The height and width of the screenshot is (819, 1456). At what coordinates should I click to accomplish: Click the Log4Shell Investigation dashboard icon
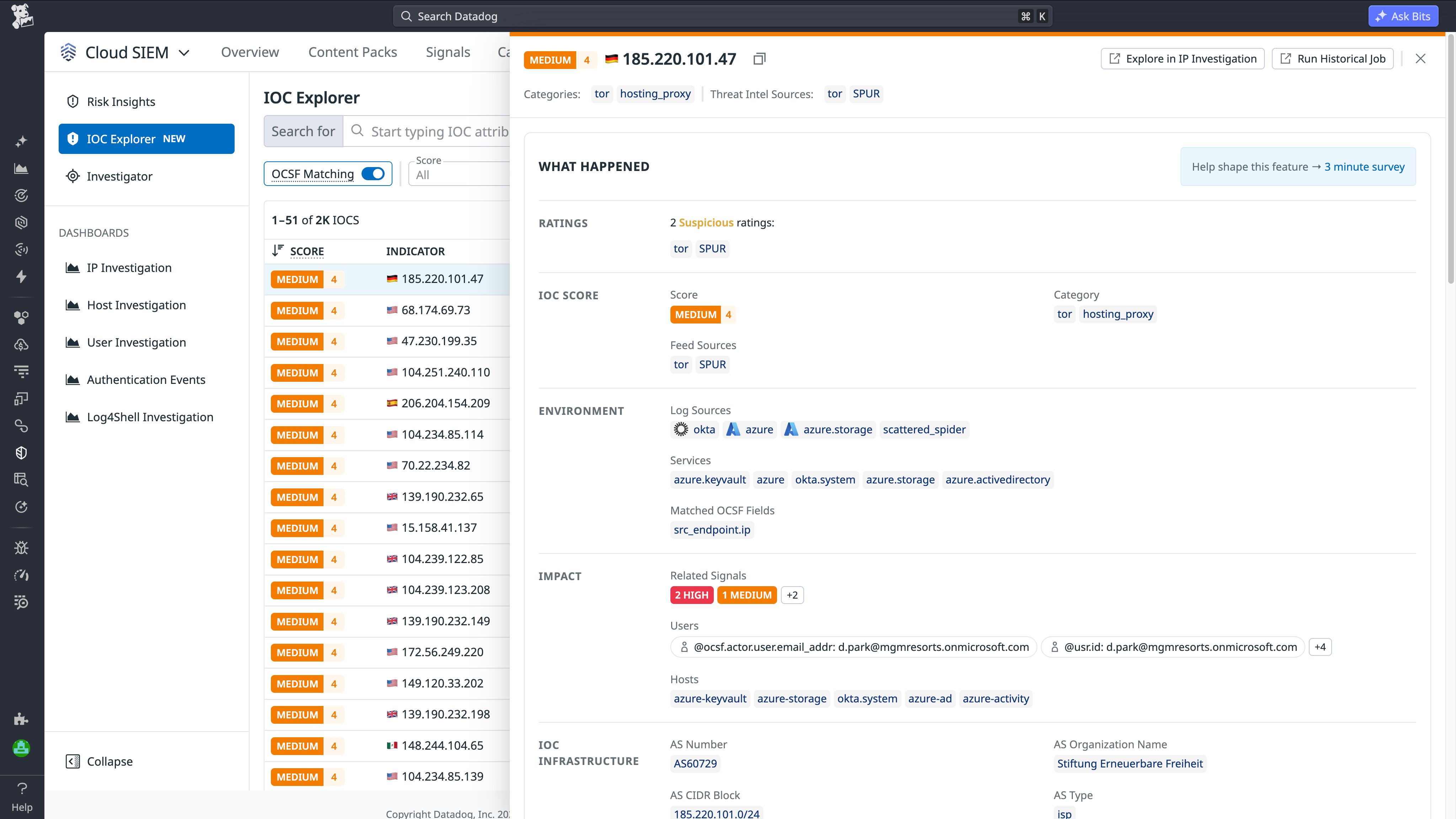73,417
